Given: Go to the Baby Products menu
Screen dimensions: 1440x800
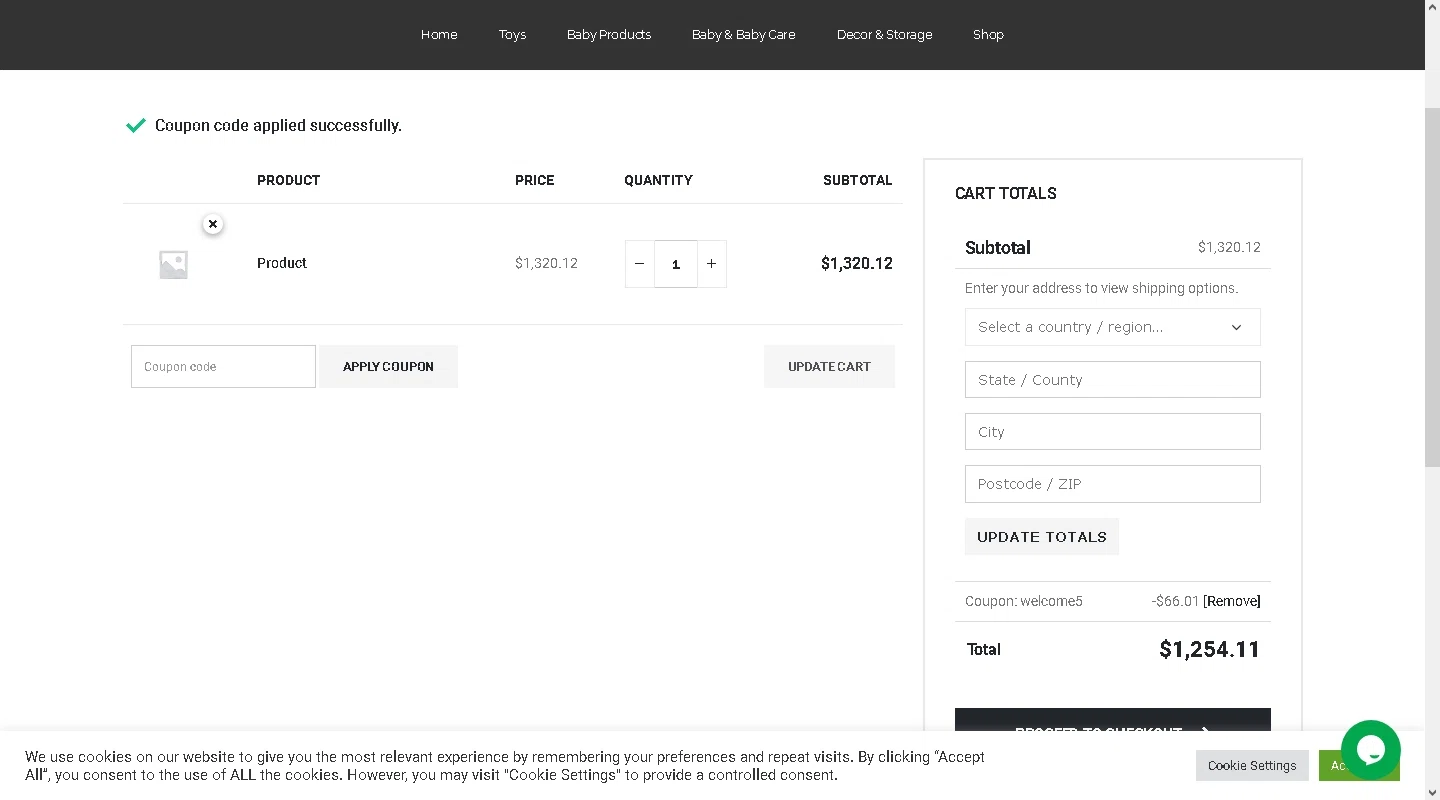Looking at the screenshot, I should coord(609,34).
